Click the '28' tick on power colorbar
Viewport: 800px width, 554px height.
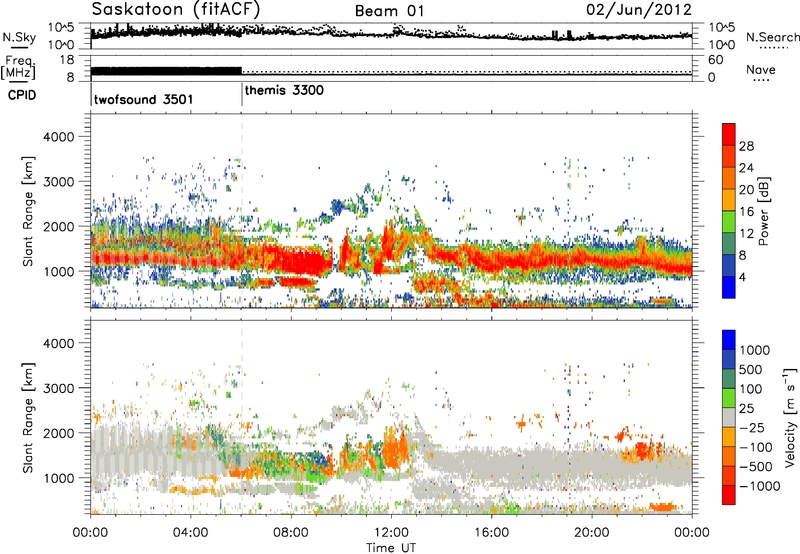tap(746, 146)
